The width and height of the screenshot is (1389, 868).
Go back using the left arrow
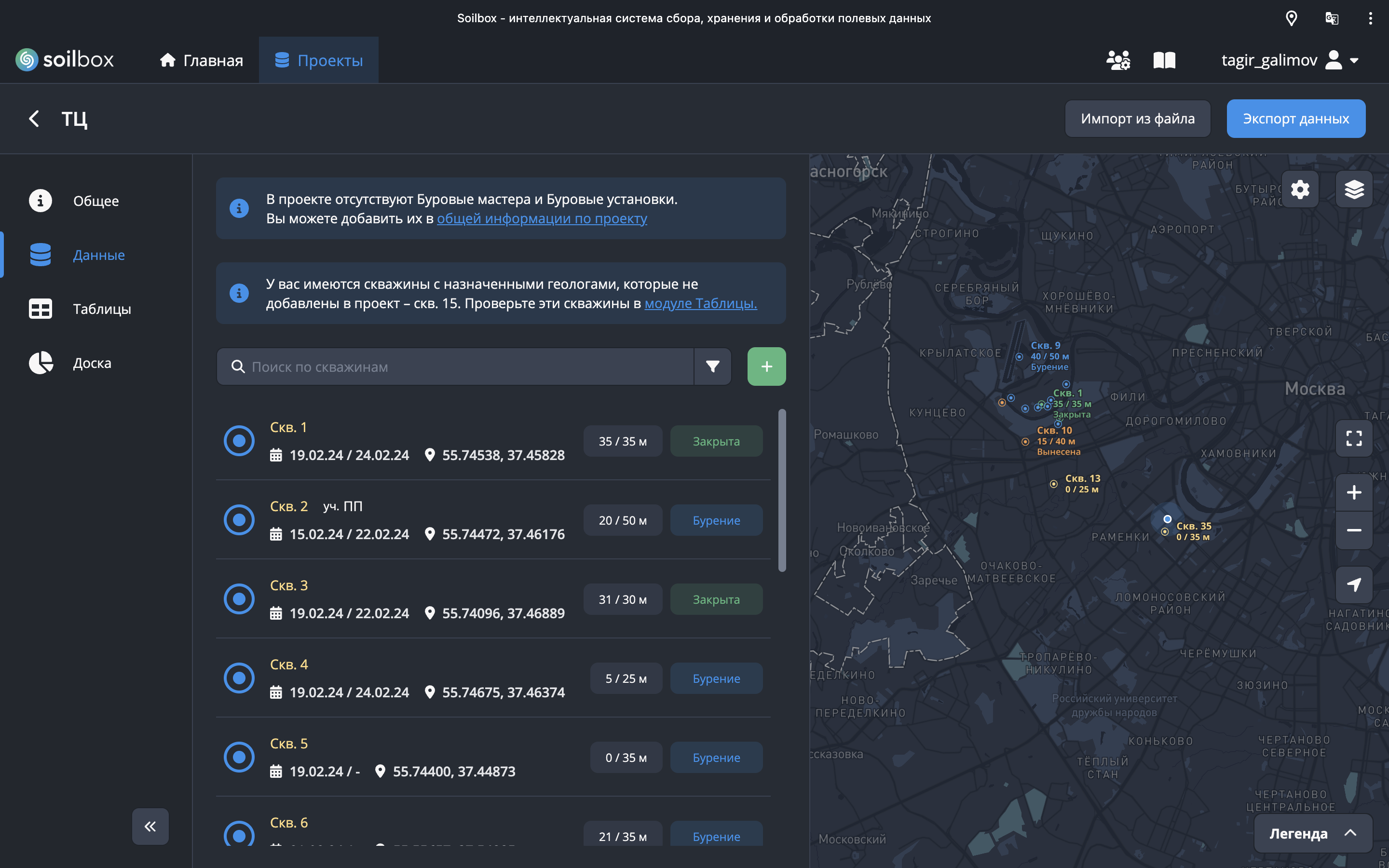(x=34, y=119)
